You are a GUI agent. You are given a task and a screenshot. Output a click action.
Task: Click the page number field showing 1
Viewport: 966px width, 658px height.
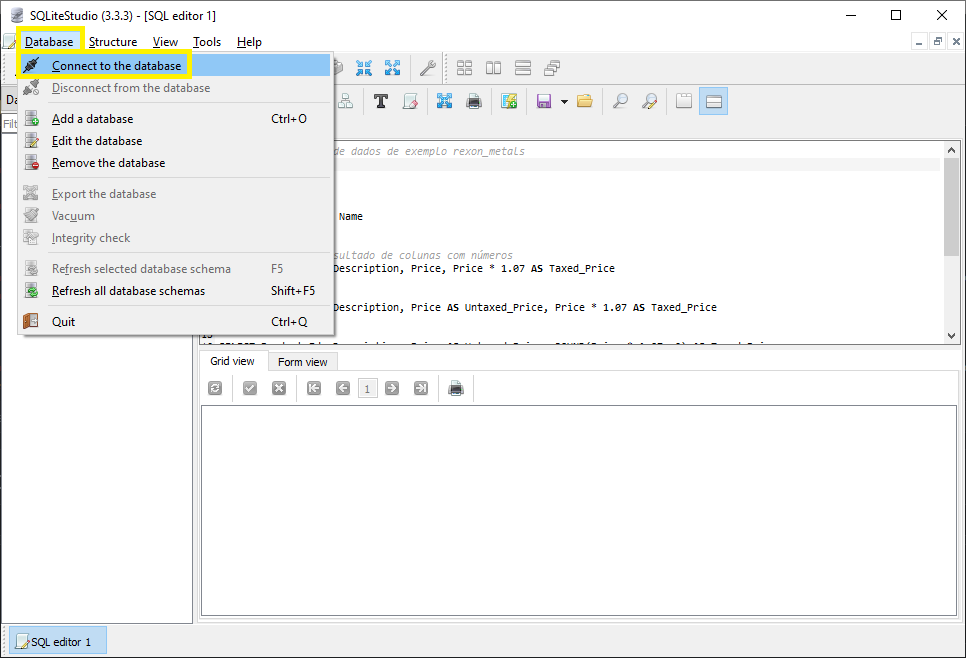pyautogui.click(x=367, y=389)
